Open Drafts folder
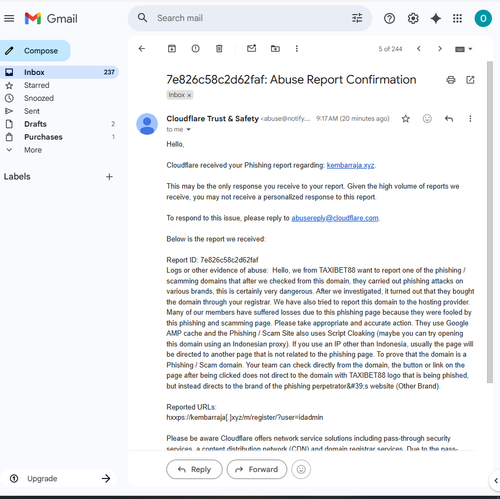Image resolution: width=500 pixels, height=499 pixels. (59, 124)
